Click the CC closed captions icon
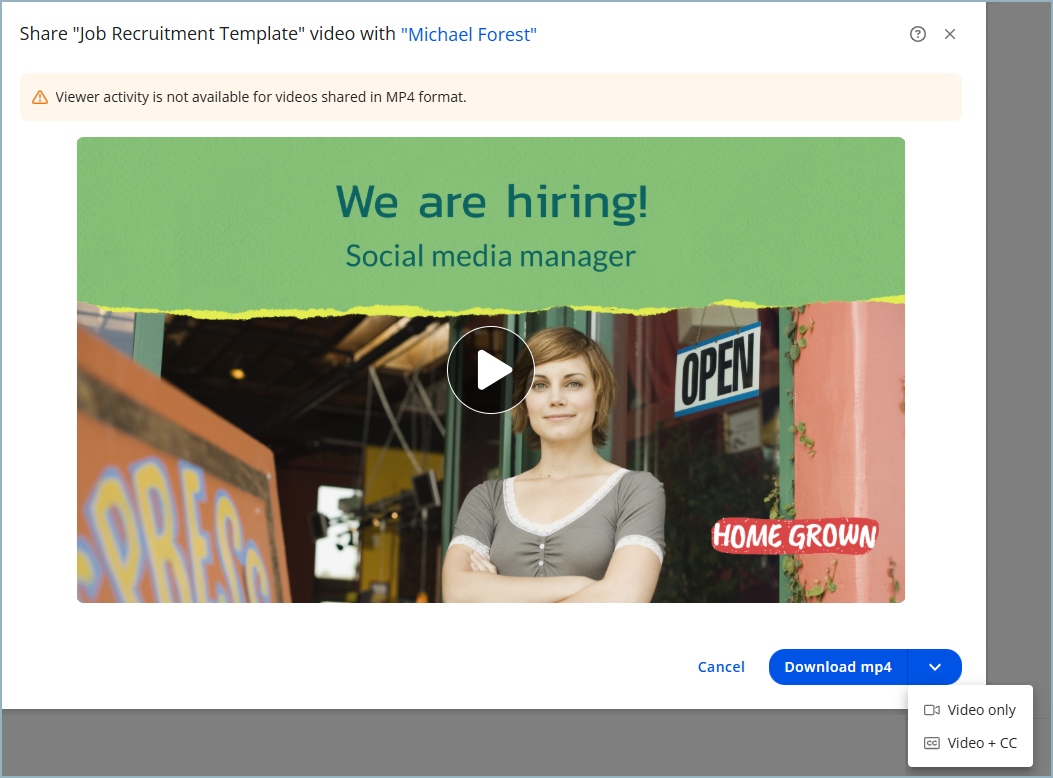This screenshot has width=1053, height=778. 932,743
